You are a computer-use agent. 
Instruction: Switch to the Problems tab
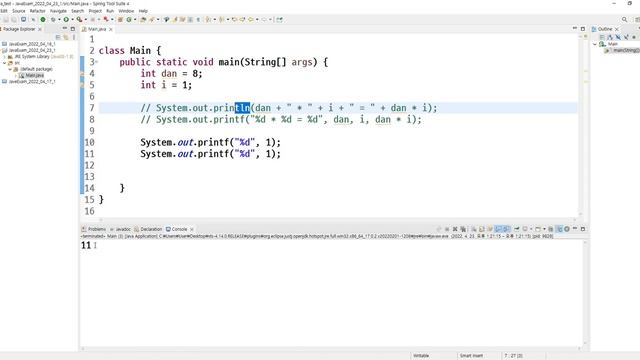pyautogui.click(x=94, y=229)
